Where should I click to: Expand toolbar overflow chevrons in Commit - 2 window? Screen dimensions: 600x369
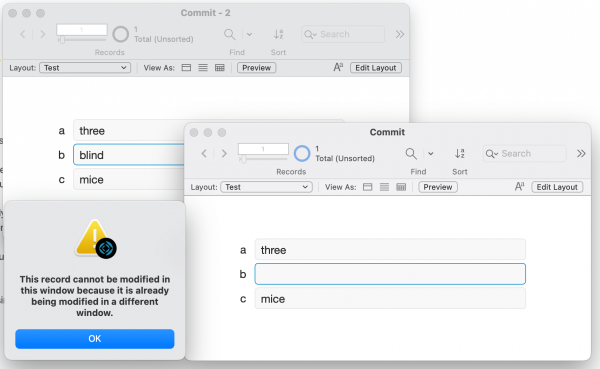pyautogui.click(x=399, y=34)
